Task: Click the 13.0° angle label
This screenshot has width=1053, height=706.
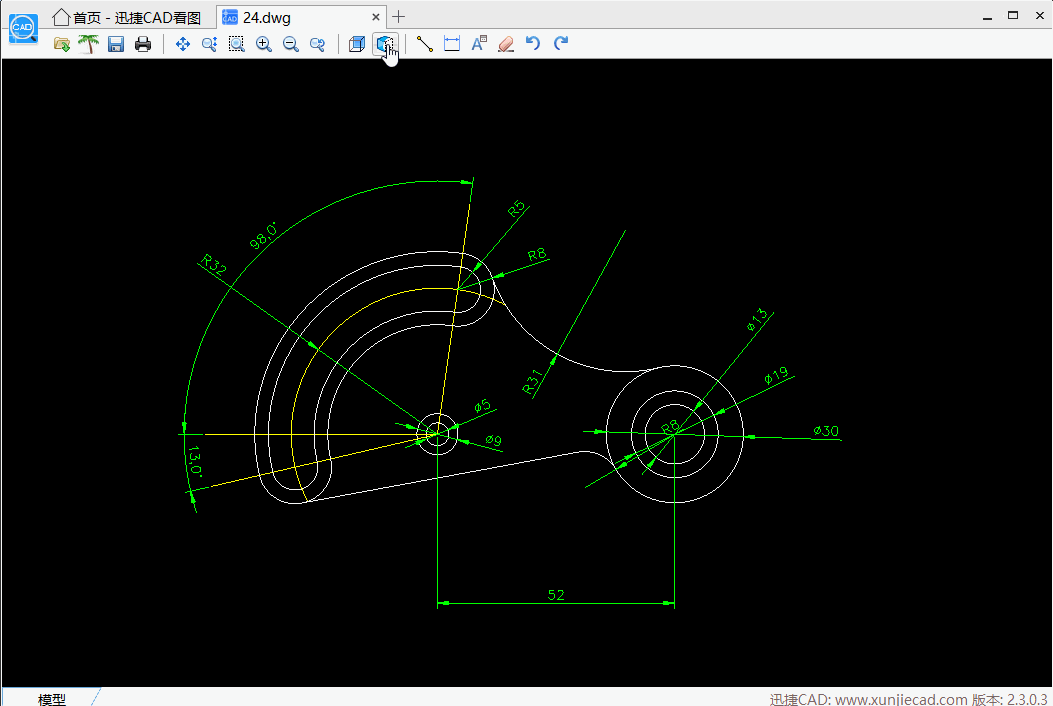Action: click(195, 461)
